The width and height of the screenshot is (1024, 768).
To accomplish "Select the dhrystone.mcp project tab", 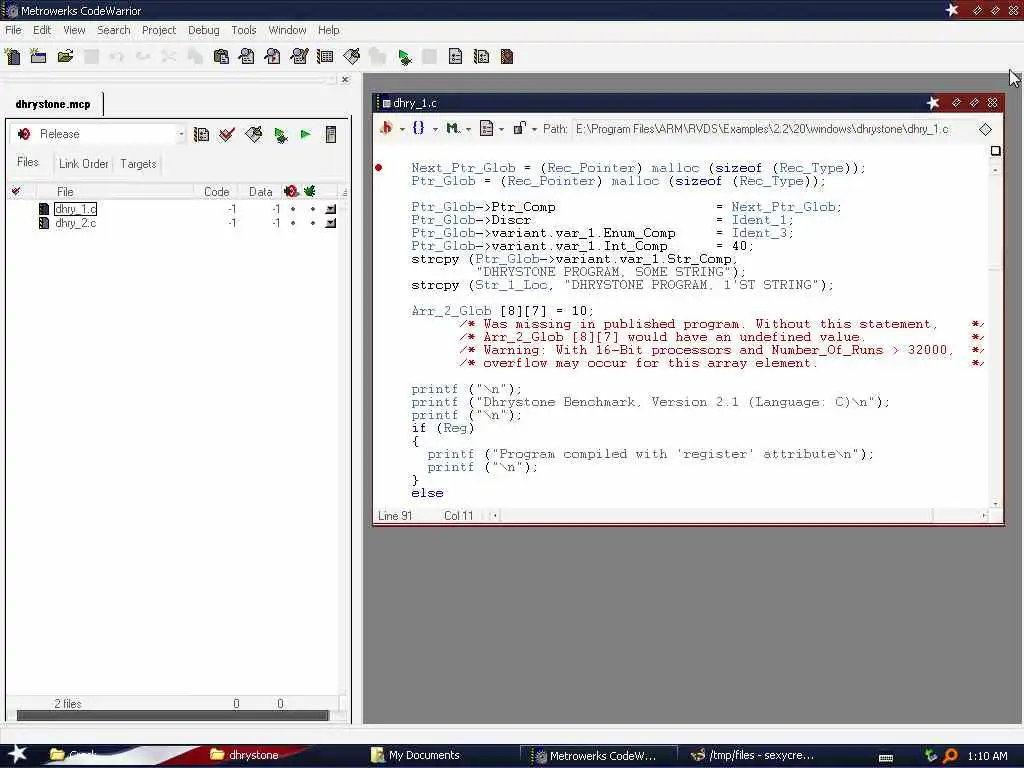I will [x=53, y=104].
